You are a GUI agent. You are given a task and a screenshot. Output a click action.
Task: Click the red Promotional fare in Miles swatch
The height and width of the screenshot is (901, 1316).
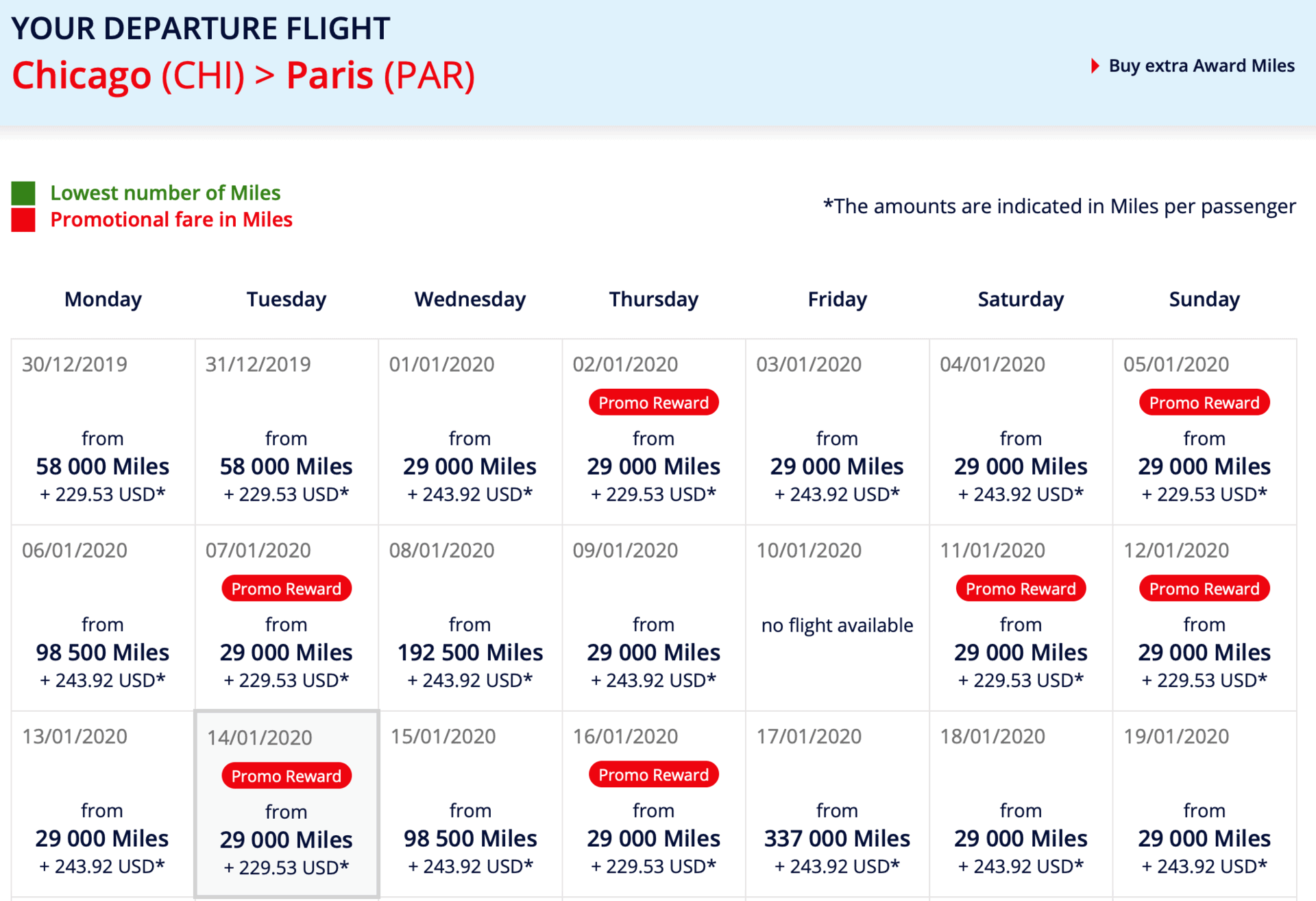pos(23,220)
